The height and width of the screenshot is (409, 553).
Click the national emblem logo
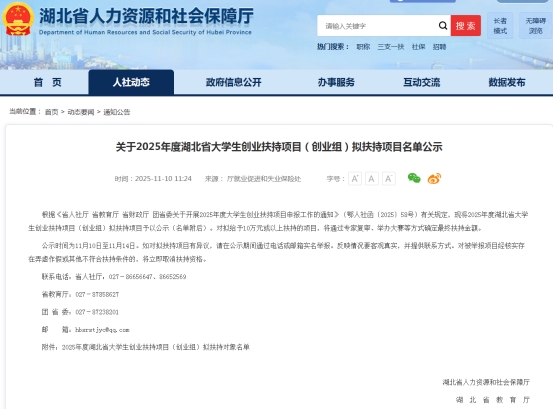tap(18, 19)
